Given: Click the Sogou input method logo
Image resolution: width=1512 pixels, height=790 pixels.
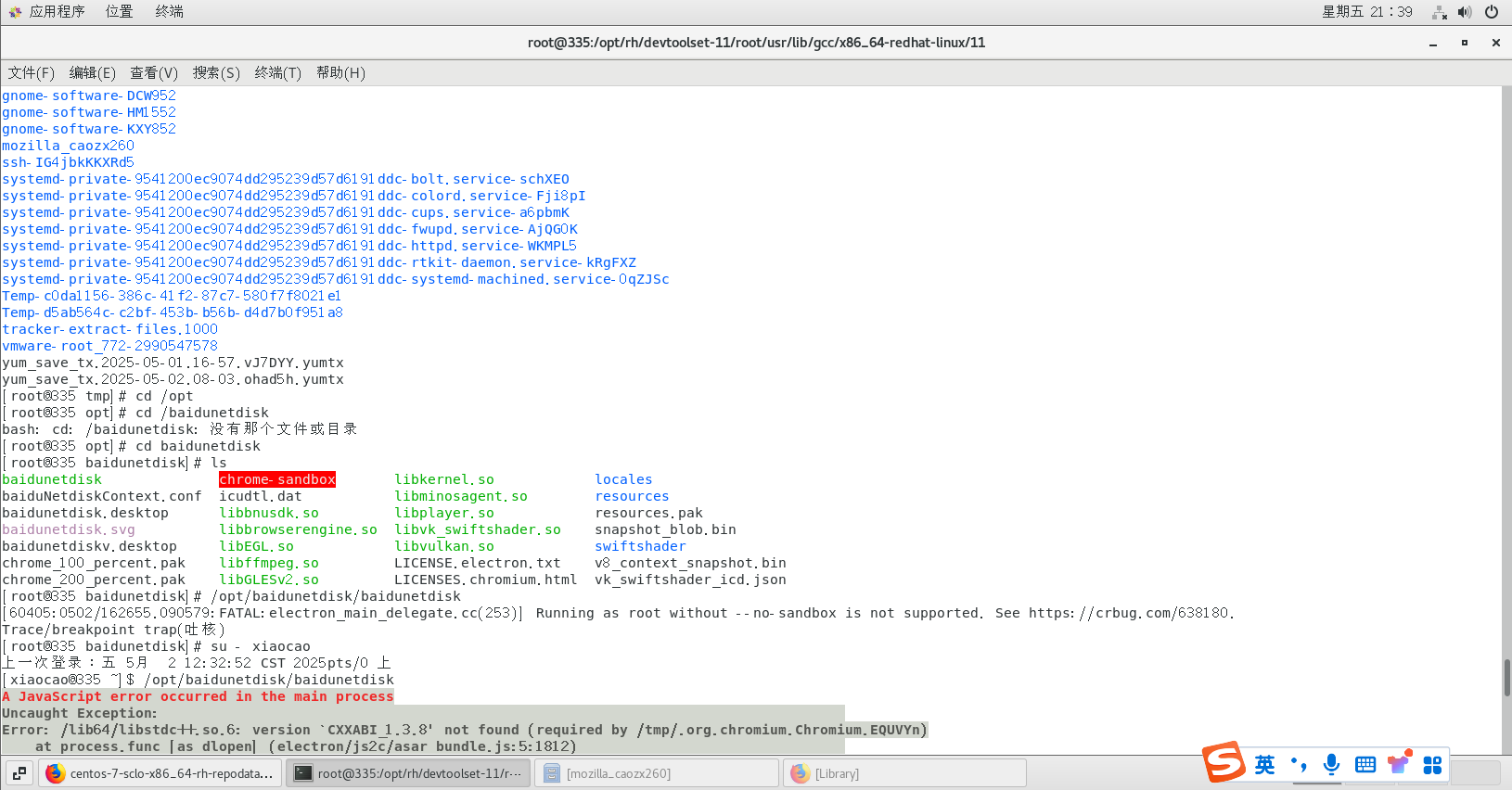Looking at the screenshot, I should (1224, 762).
